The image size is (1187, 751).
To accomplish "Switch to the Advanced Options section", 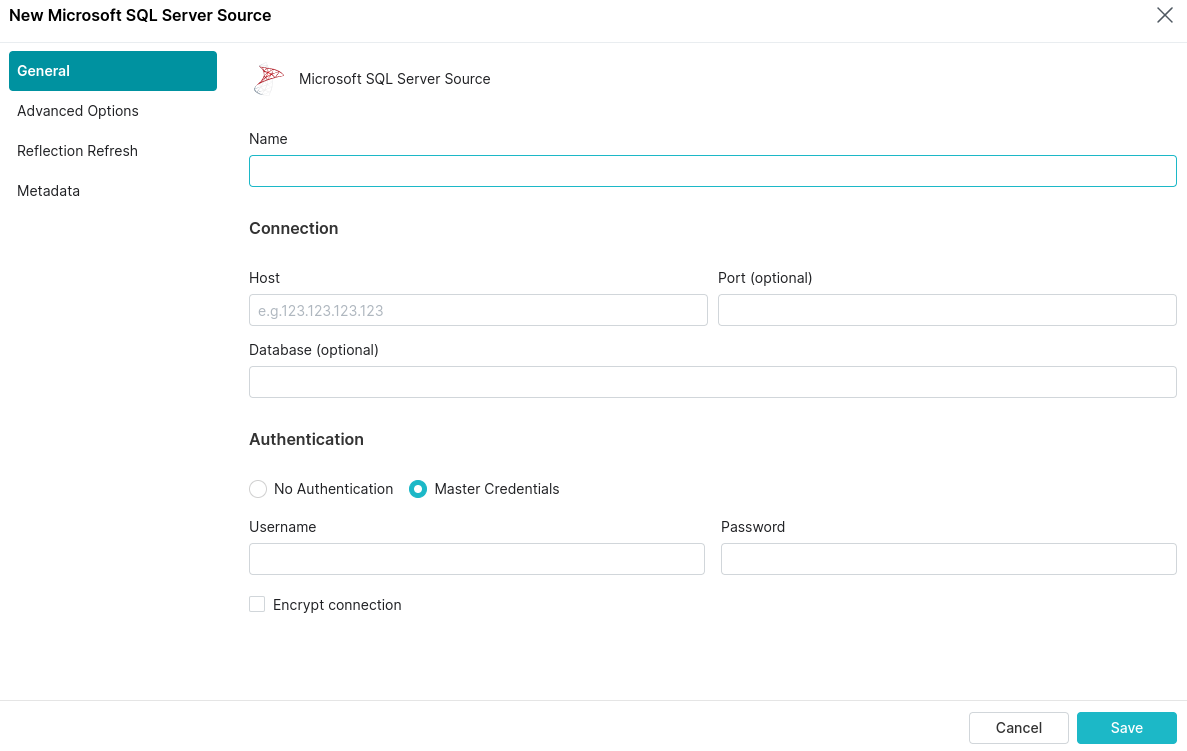I will [77, 111].
